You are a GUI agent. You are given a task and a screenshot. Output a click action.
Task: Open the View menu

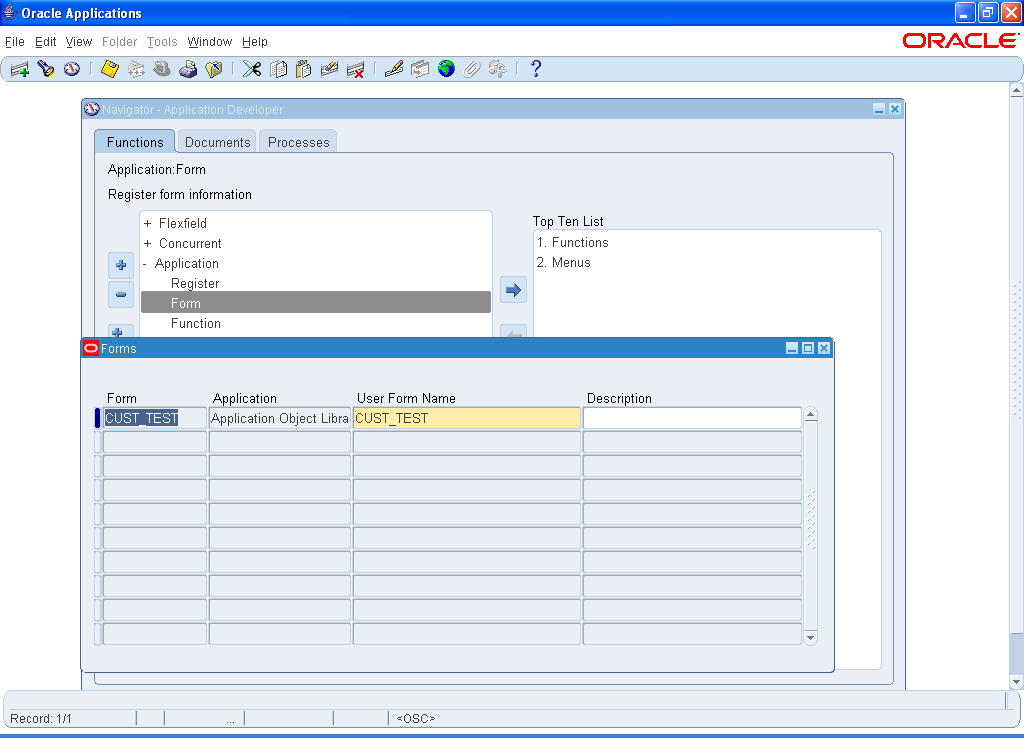tap(78, 42)
